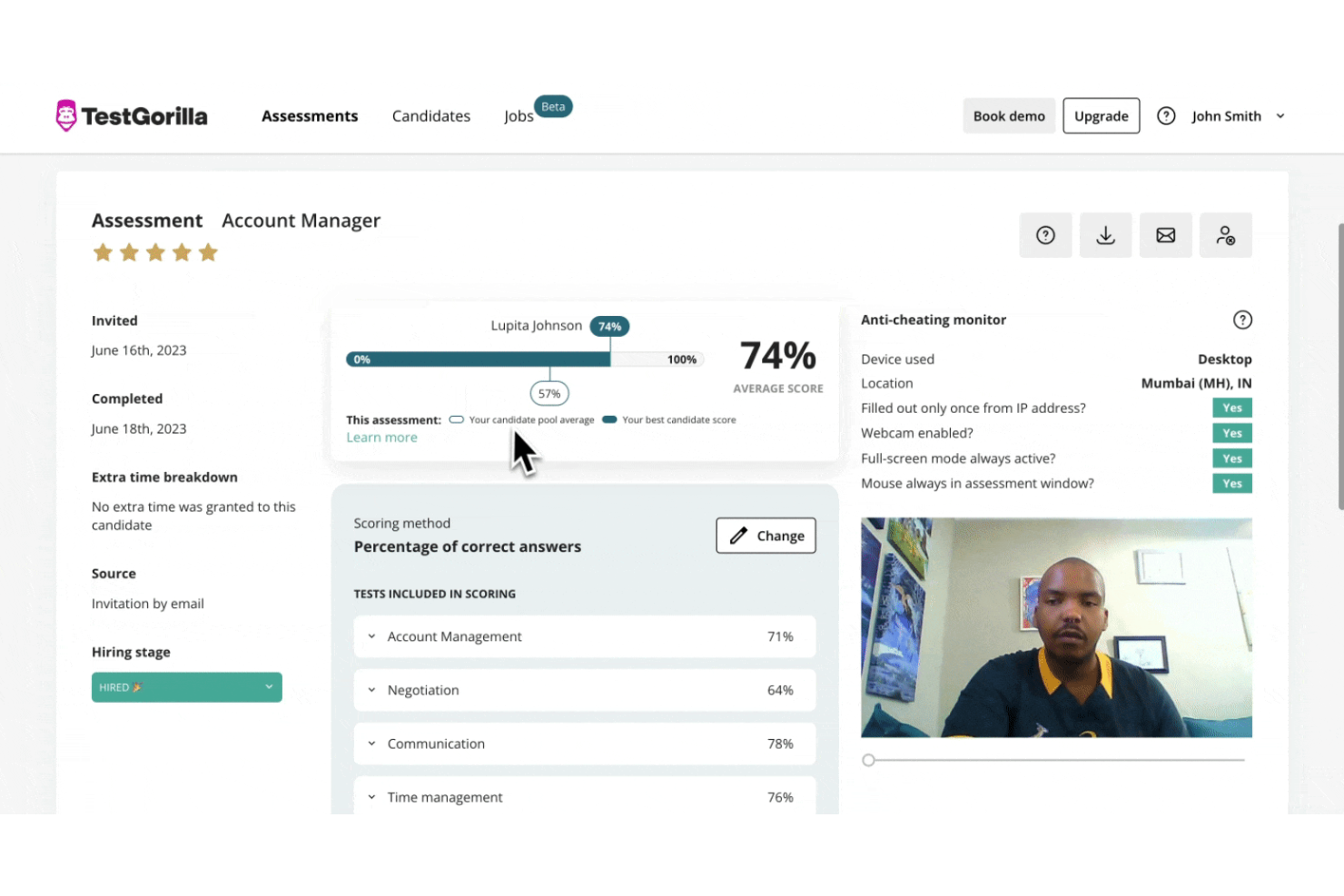Click the 57% pool average marker
Viewport: 1344px width, 896px height.
pyautogui.click(x=549, y=393)
